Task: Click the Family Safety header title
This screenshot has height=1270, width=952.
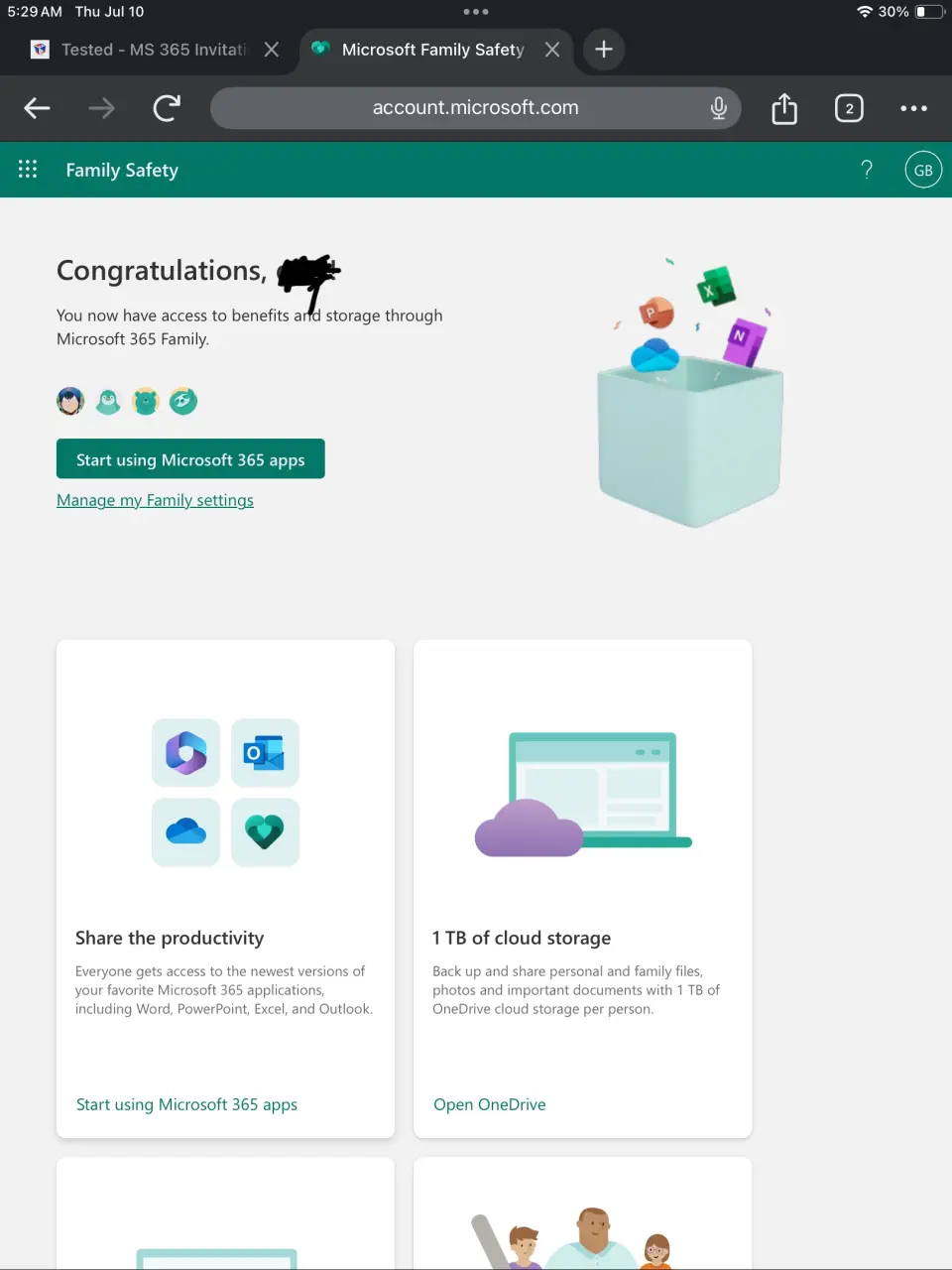Action: coord(122,170)
